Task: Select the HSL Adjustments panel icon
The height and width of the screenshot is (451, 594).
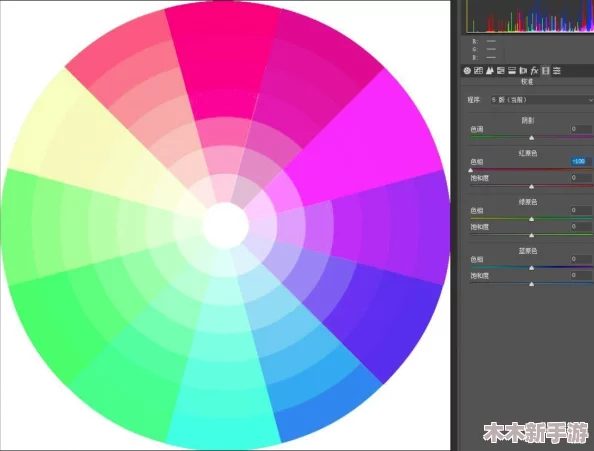Action: pyautogui.click(x=501, y=70)
